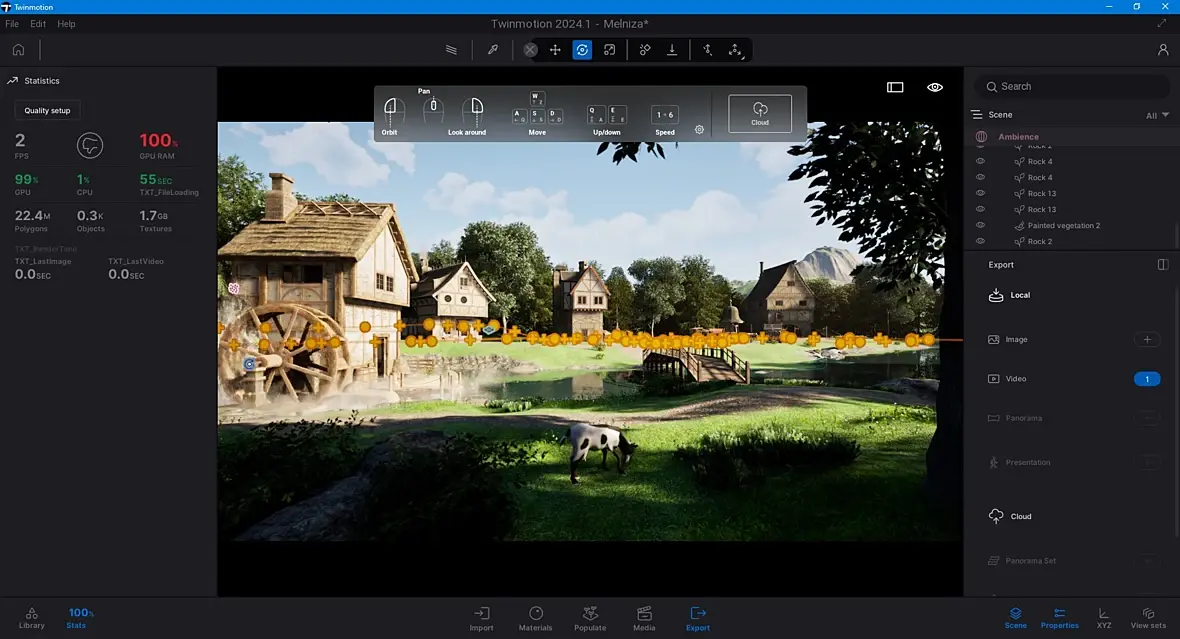Select the active Rotate tool
The image size is (1180, 639).
[x=582, y=50]
